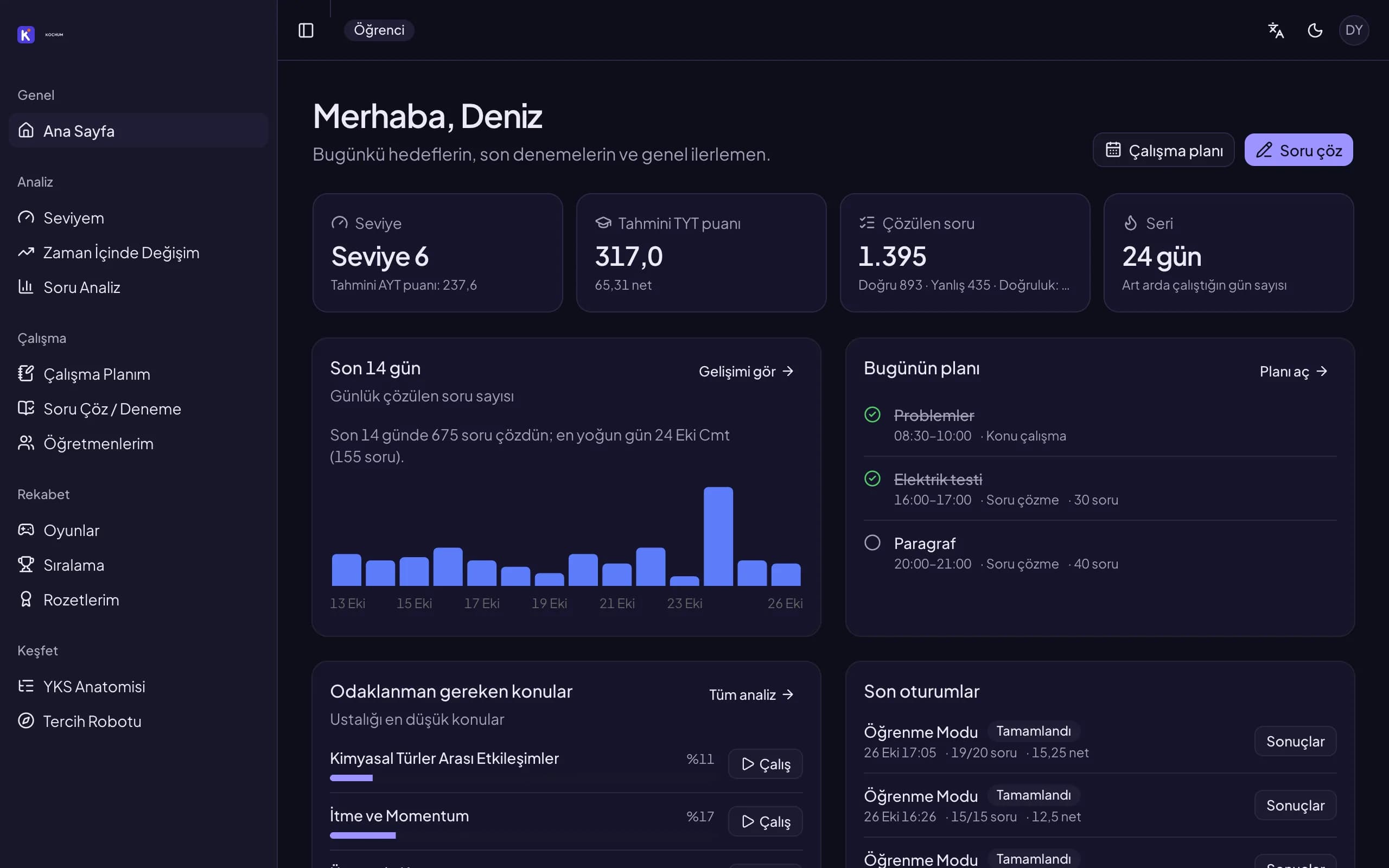Click the Çalışma Planım notebook icon
1389x868 pixels.
[x=26, y=374]
